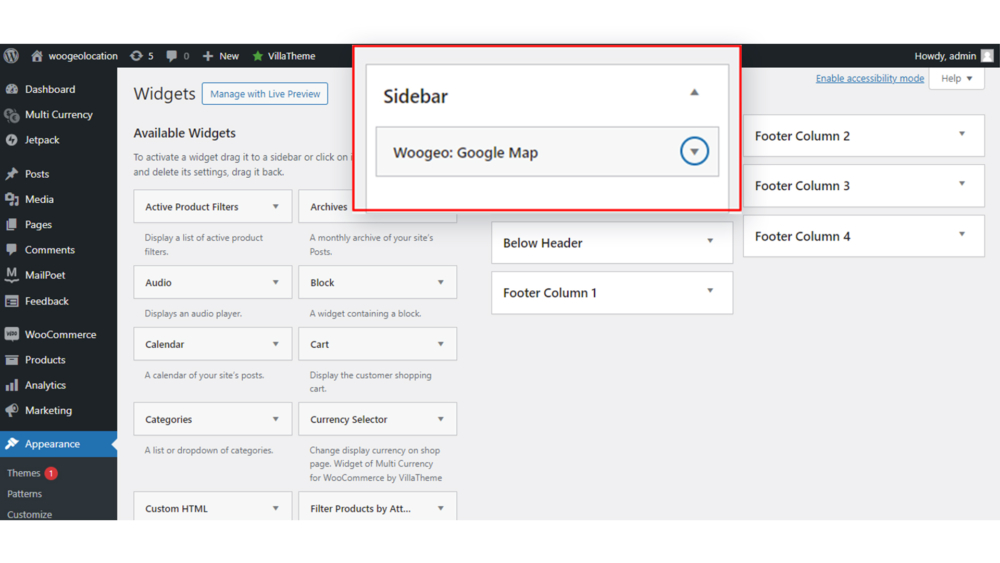Click the MailPoet M icon
Image resolution: width=1000 pixels, height=563 pixels.
(x=11, y=275)
